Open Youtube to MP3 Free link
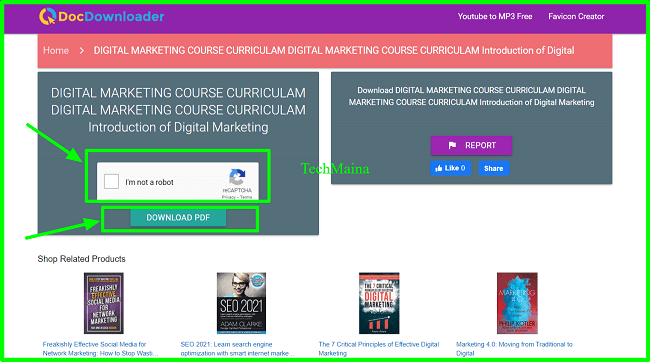Image resolution: width=650 pixels, height=362 pixels. pos(495,17)
